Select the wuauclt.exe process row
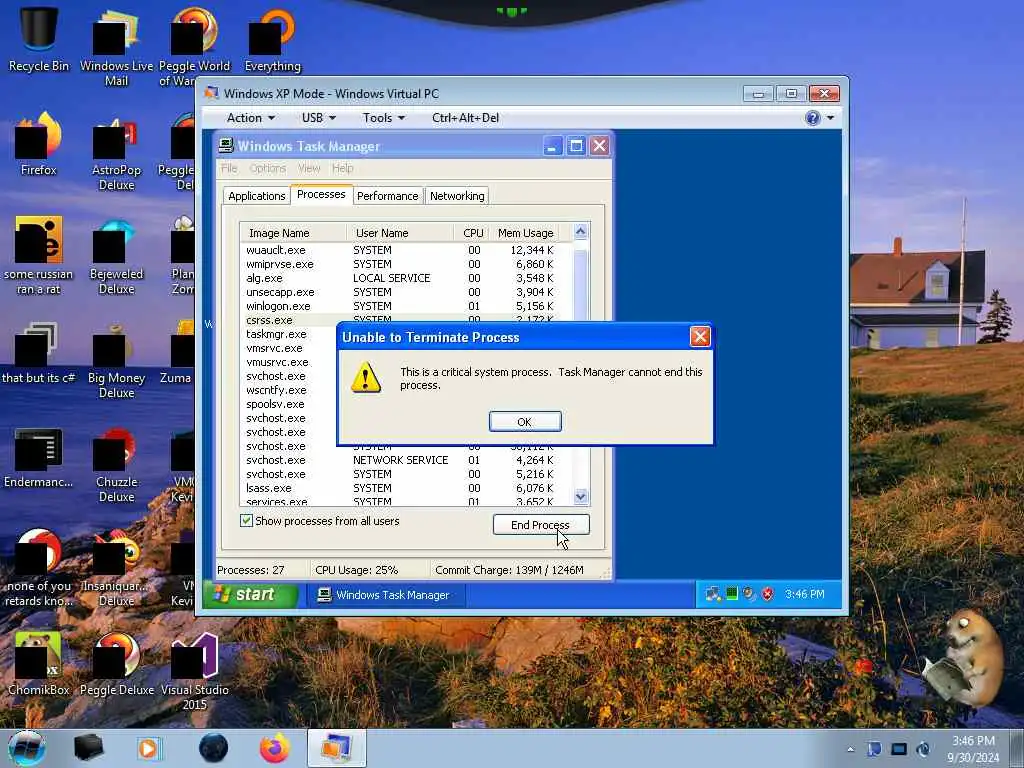1024x768 pixels. point(405,250)
